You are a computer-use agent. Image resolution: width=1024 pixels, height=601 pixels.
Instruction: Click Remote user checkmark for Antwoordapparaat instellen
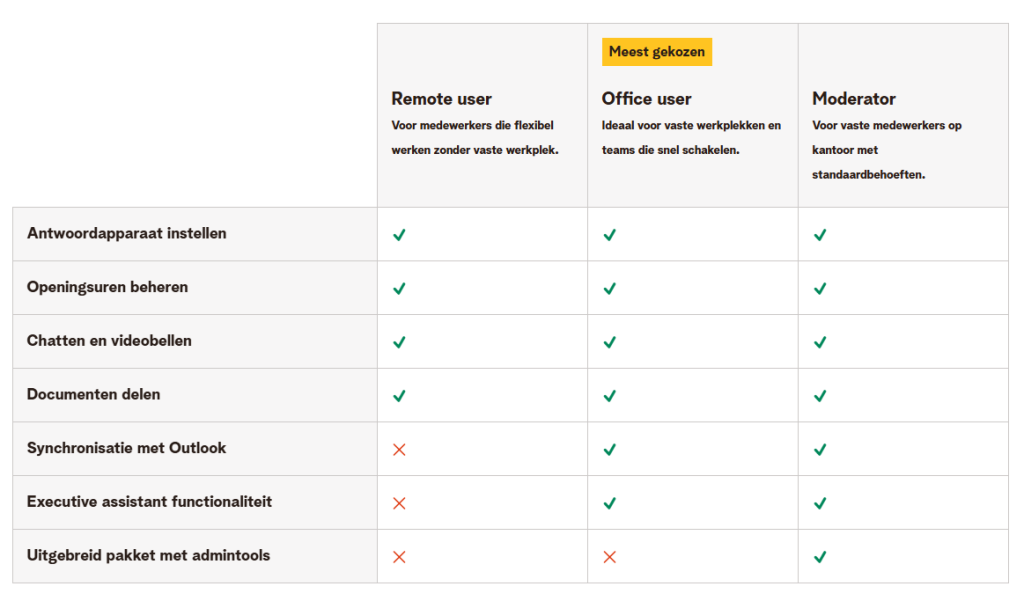(399, 235)
